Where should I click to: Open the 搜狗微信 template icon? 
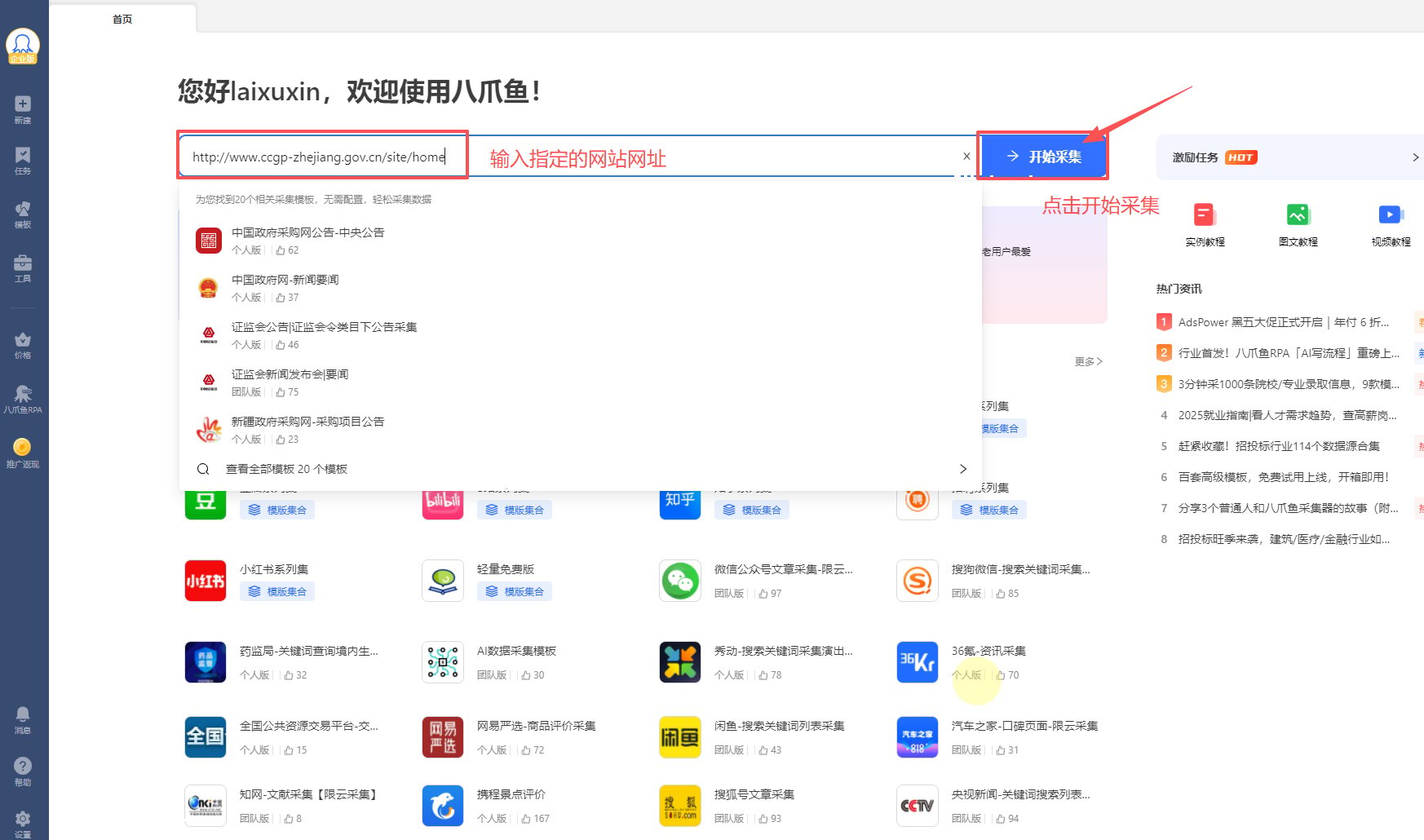point(918,581)
